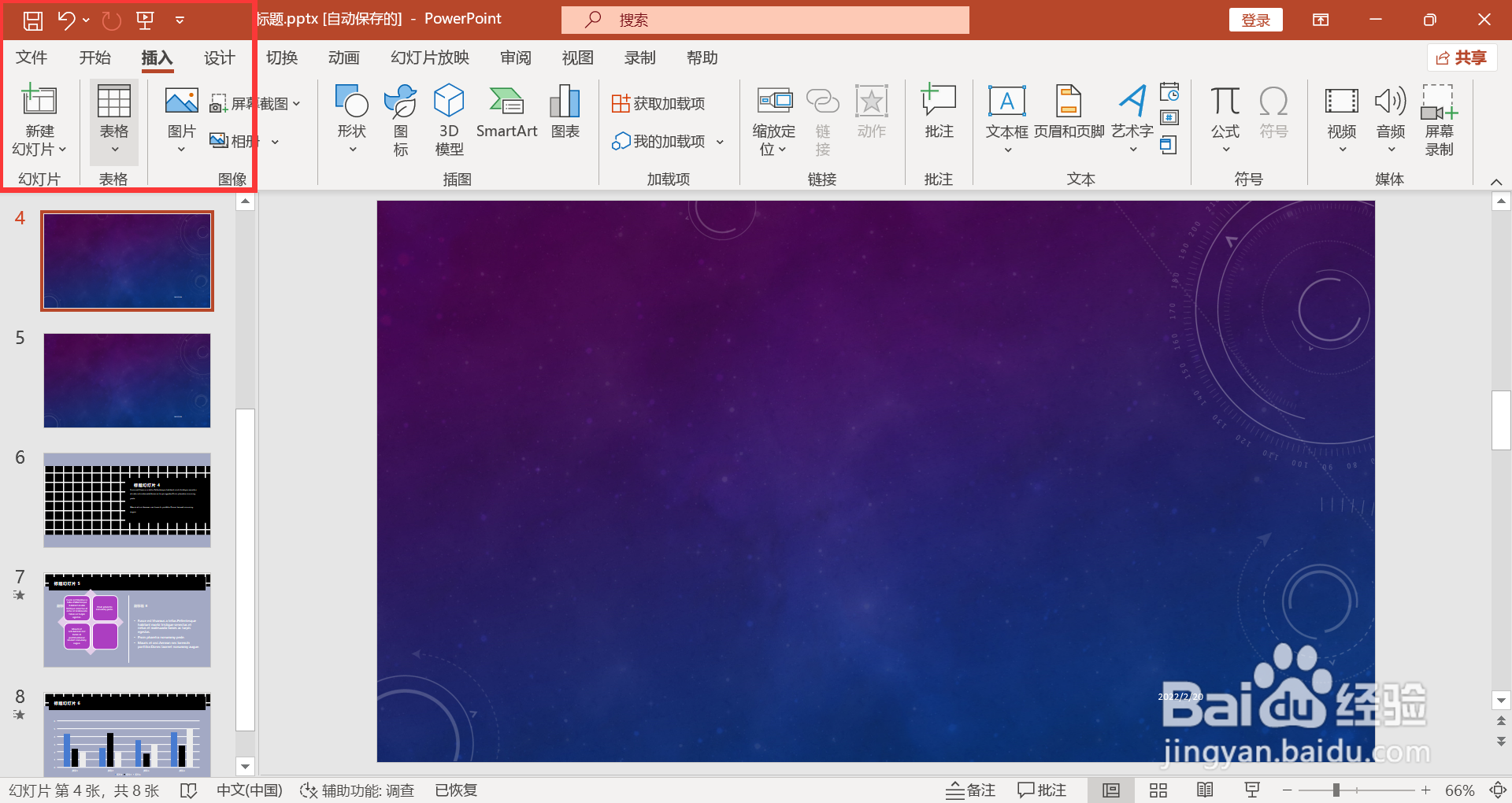
Task: Select slide 6 thumbnail
Action: [127, 500]
